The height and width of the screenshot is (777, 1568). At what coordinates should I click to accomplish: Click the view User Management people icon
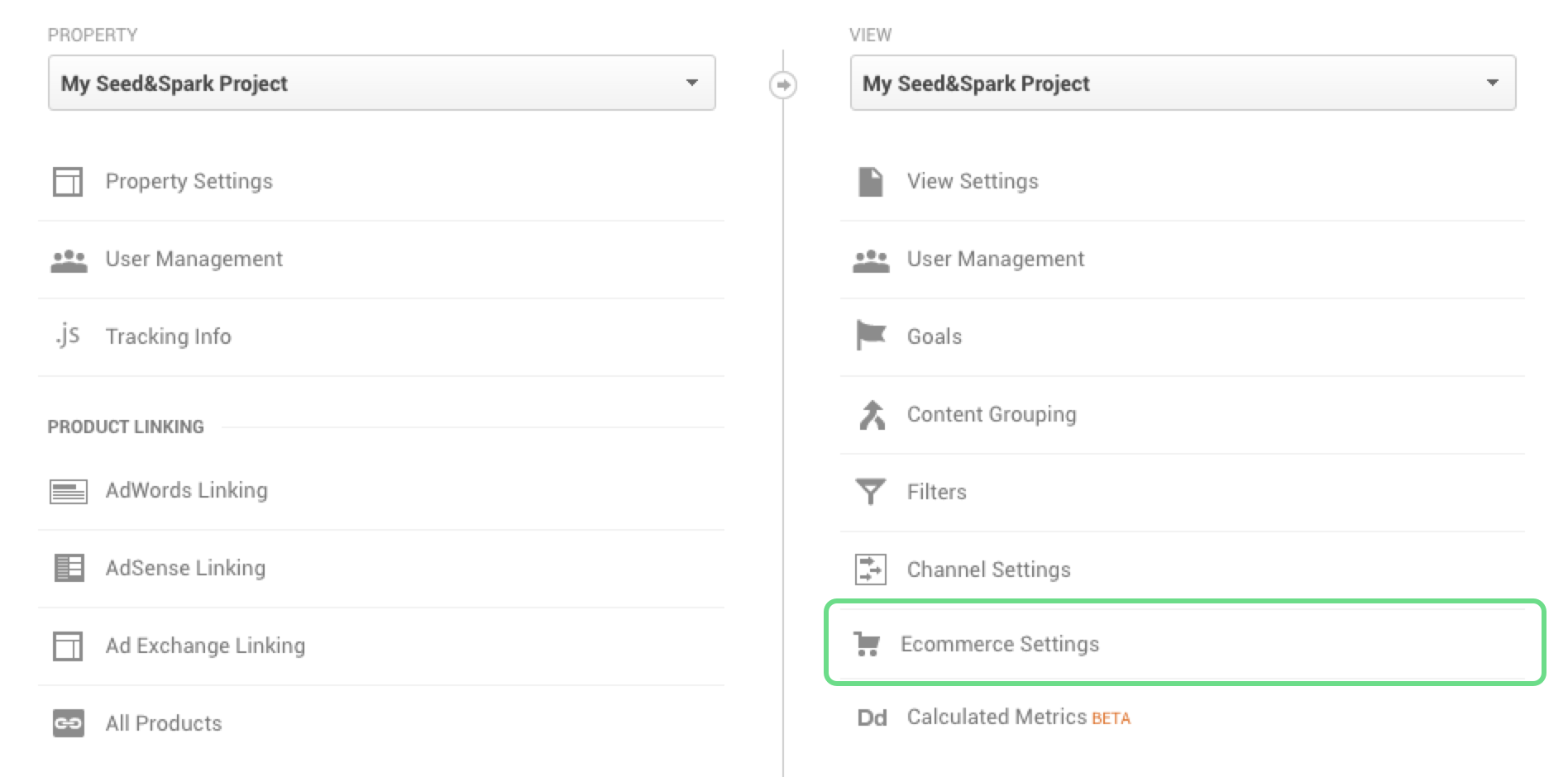[871, 261]
